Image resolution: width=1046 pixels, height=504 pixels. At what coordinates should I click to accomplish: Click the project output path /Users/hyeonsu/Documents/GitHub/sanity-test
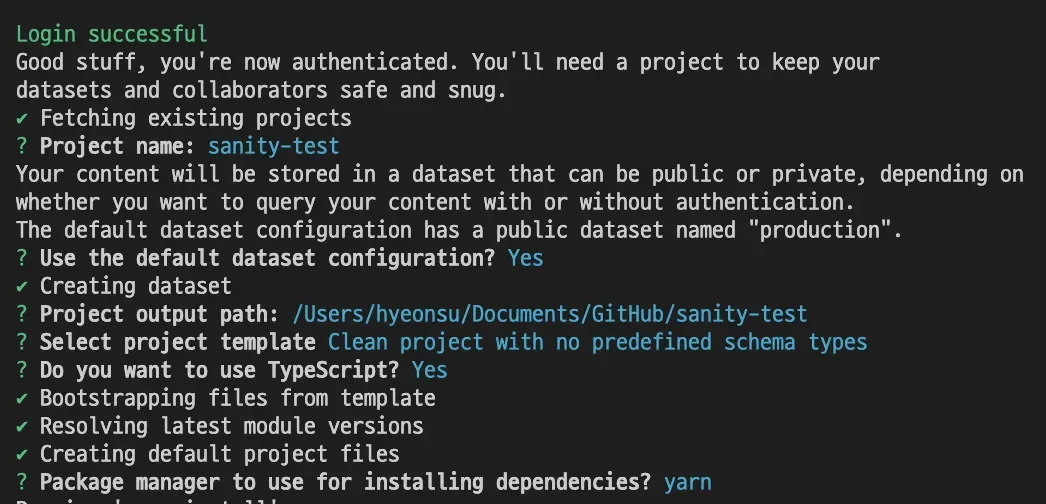(549, 314)
